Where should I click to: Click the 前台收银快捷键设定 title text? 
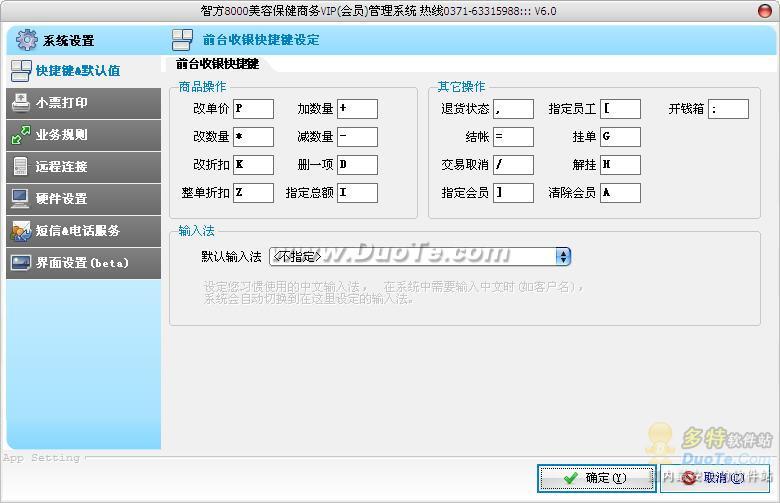261,40
